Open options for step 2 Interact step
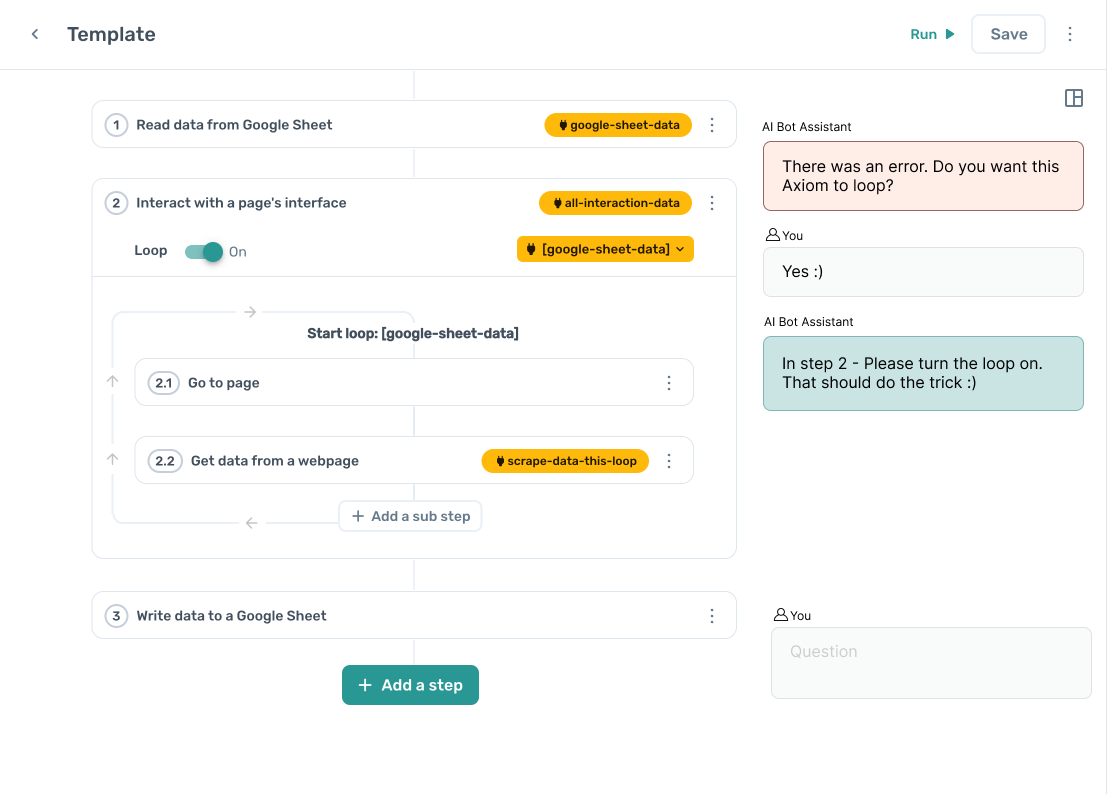1107x794 pixels. tap(712, 203)
